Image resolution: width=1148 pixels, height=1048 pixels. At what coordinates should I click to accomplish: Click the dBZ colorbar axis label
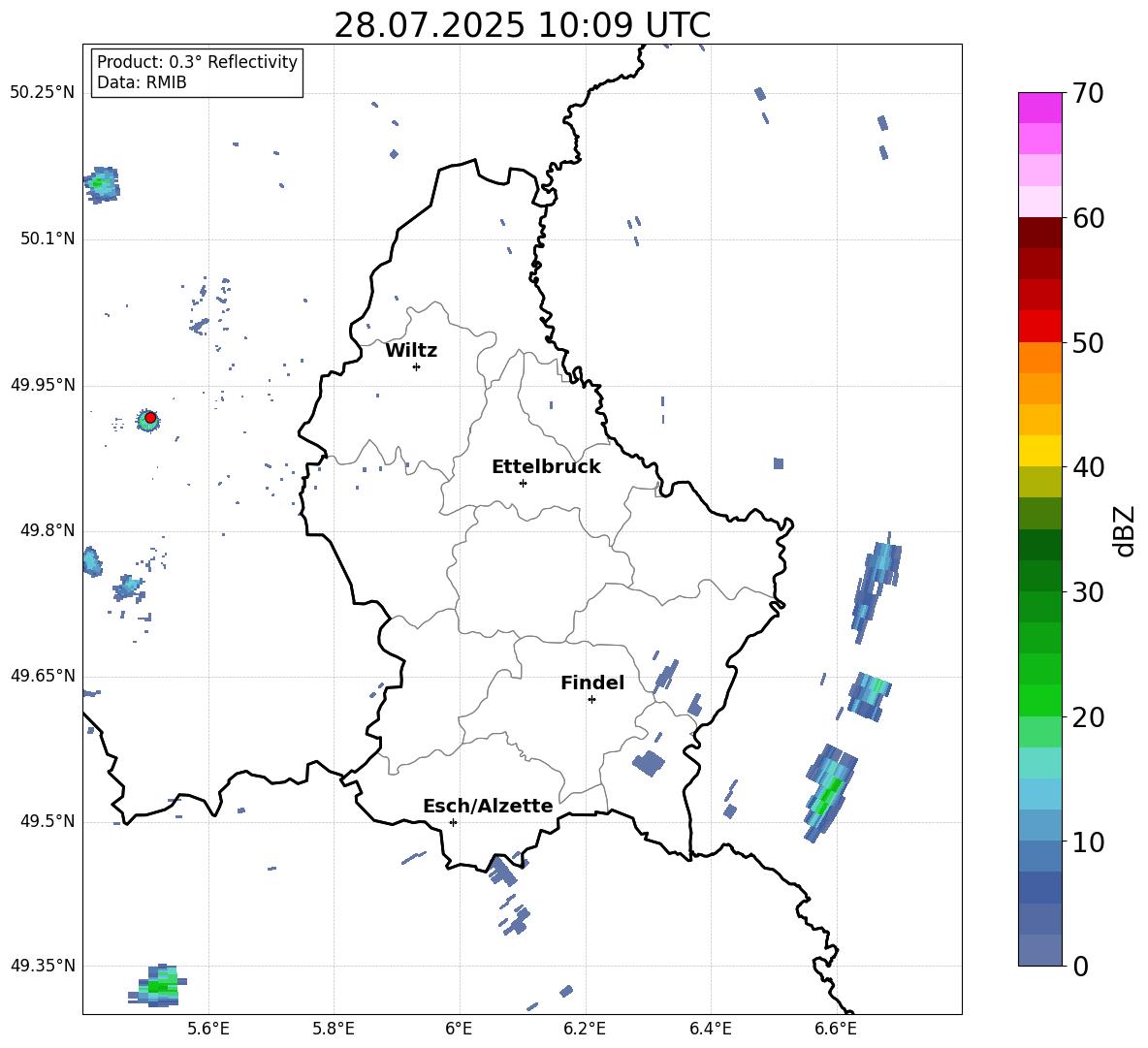1126,531
